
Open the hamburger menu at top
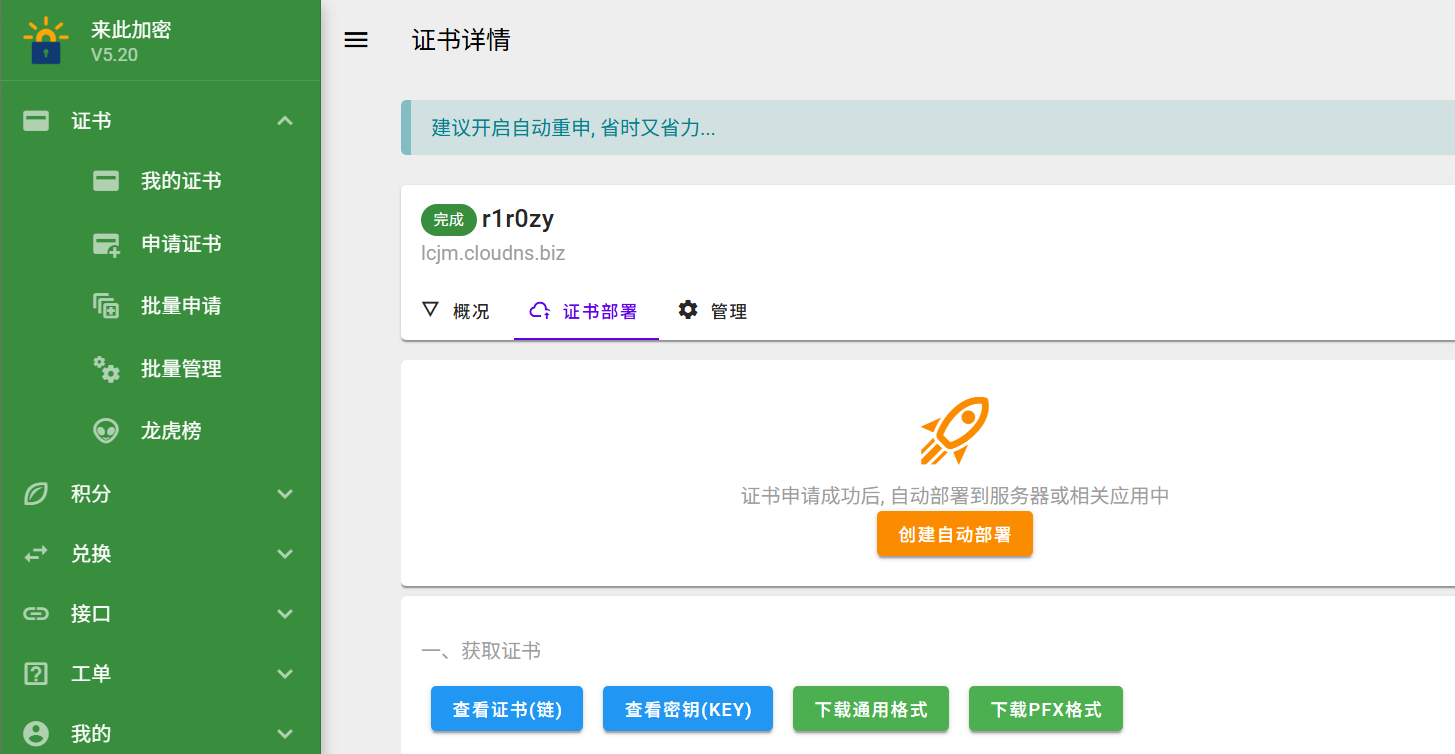(356, 40)
